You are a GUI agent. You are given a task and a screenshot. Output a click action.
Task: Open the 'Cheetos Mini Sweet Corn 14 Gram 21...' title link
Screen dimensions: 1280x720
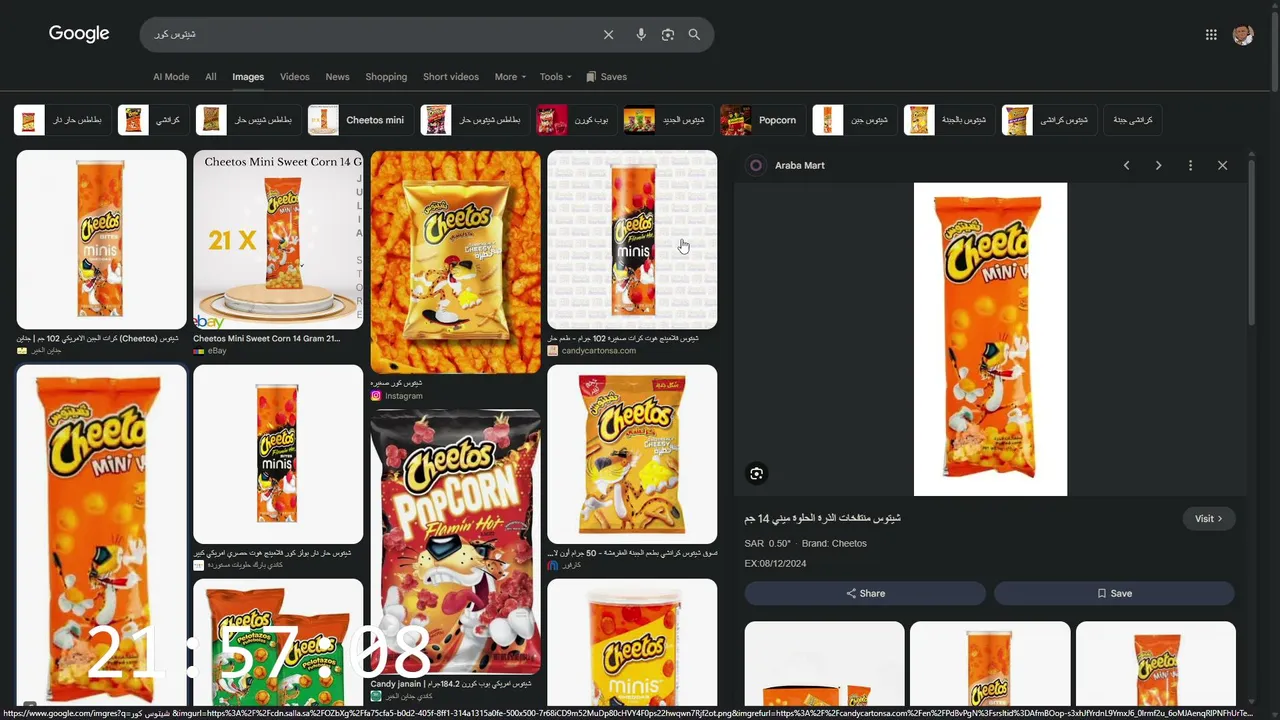267,339
